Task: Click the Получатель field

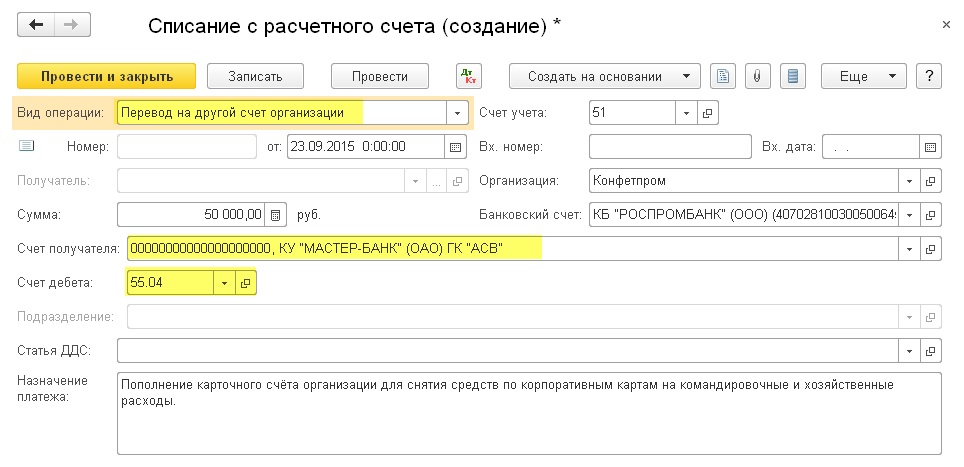Action: pos(261,181)
